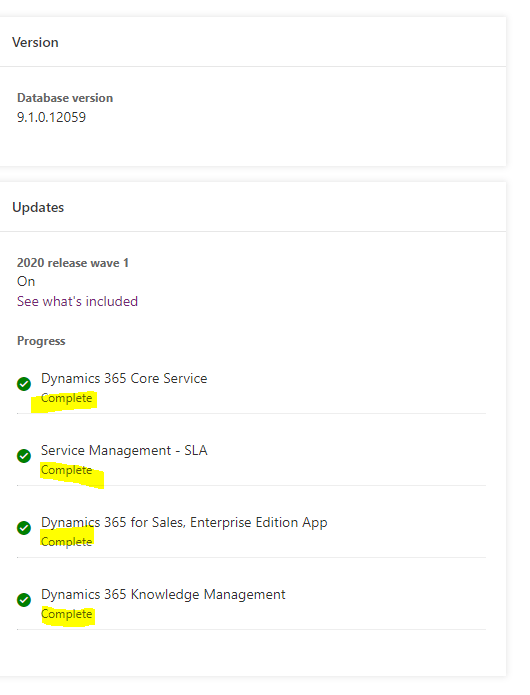Image resolution: width=530 pixels, height=695 pixels.
Task: Select Dynamics 365 for Sales, Enterprise Edition App title
Action: pyautogui.click(x=184, y=523)
